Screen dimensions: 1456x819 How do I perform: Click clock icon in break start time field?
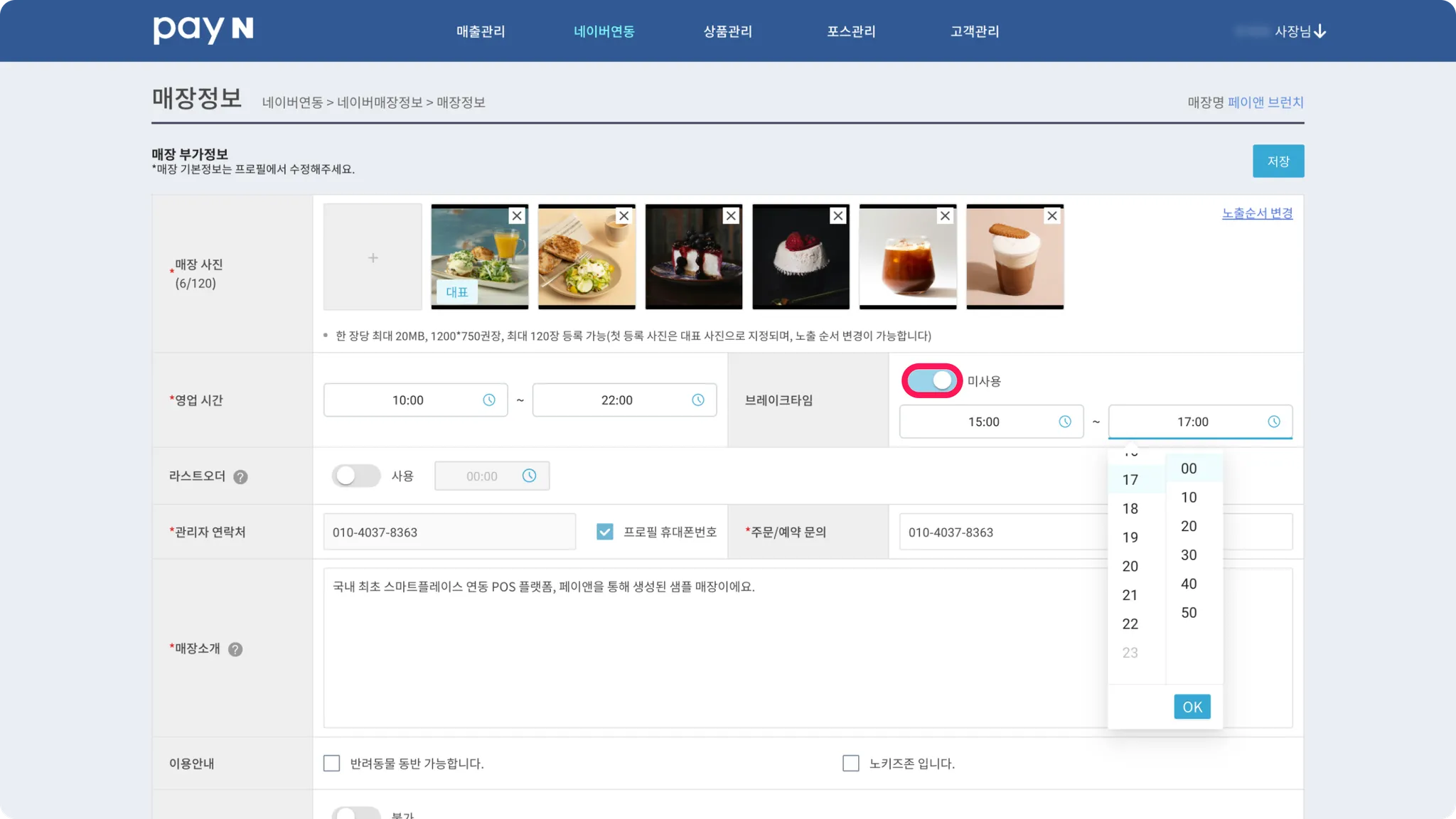(1065, 422)
